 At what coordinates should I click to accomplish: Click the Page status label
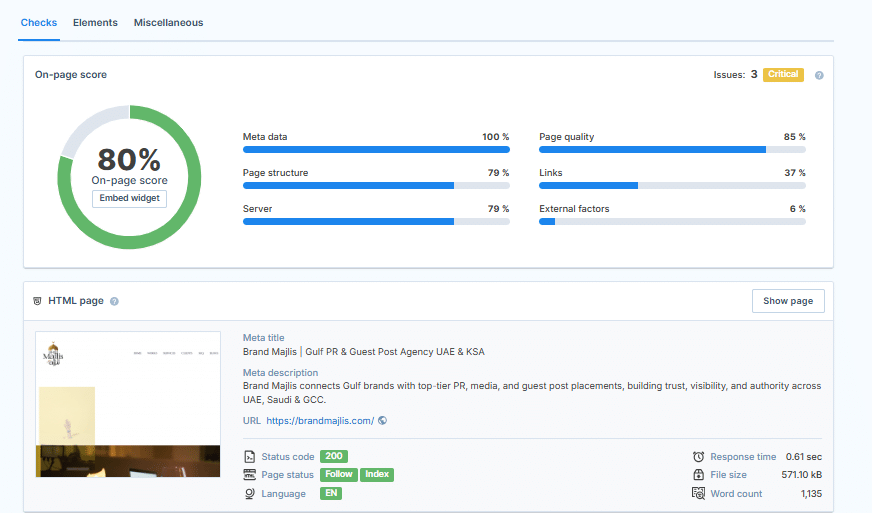coord(288,475)
